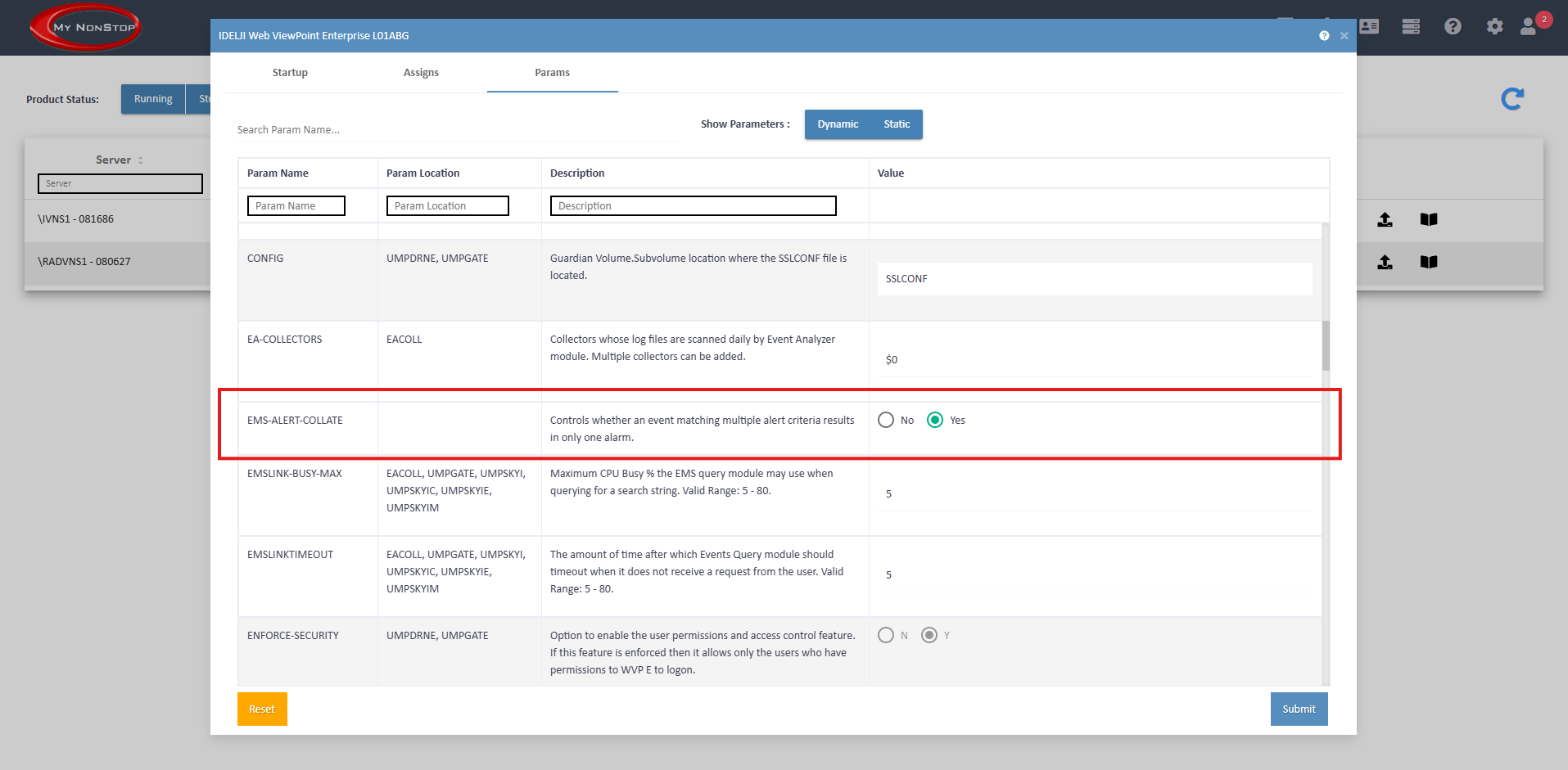Open the settings gear icon
Viewport: 1568px width, 770px height.
[1494, 27]
